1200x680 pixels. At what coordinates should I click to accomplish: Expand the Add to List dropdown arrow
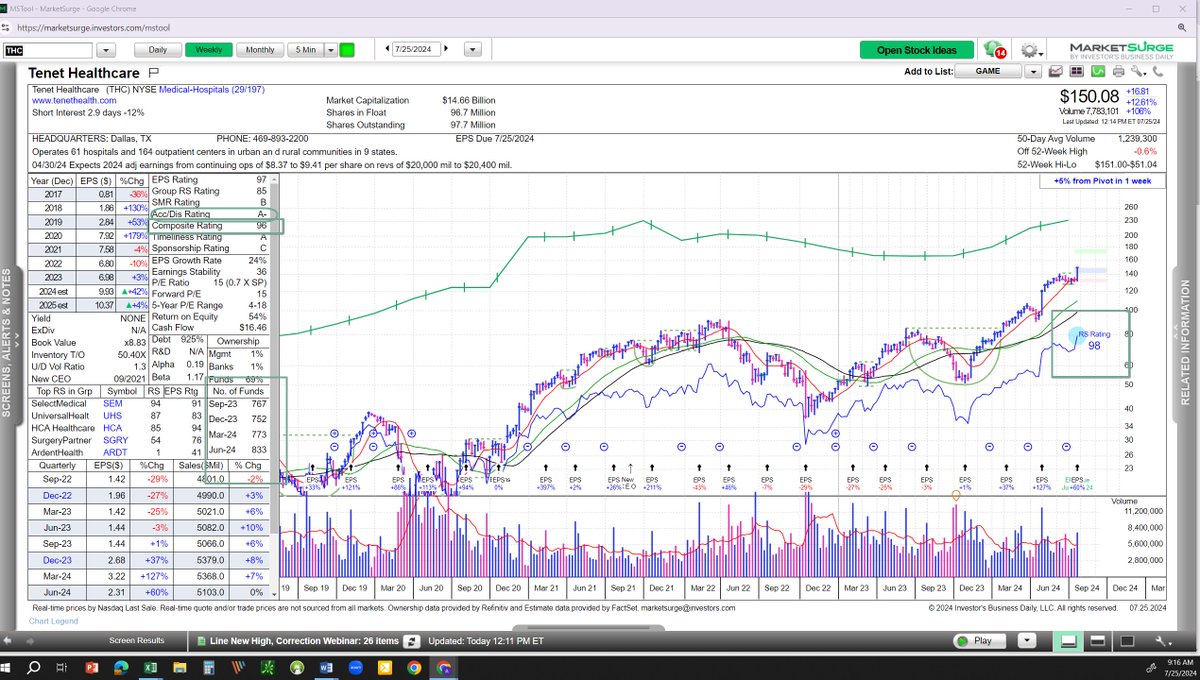[1034, 71]
